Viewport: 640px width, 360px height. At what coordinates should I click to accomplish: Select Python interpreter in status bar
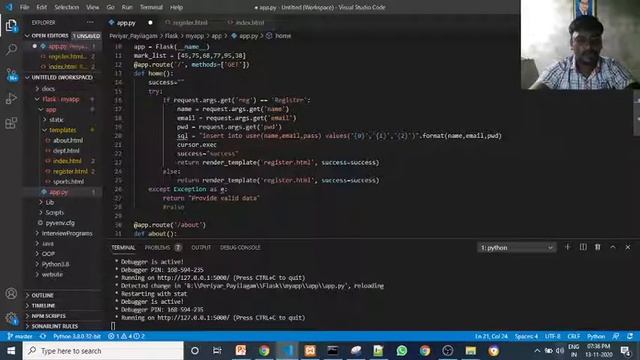pyautogui.click(x=77, y=336)
